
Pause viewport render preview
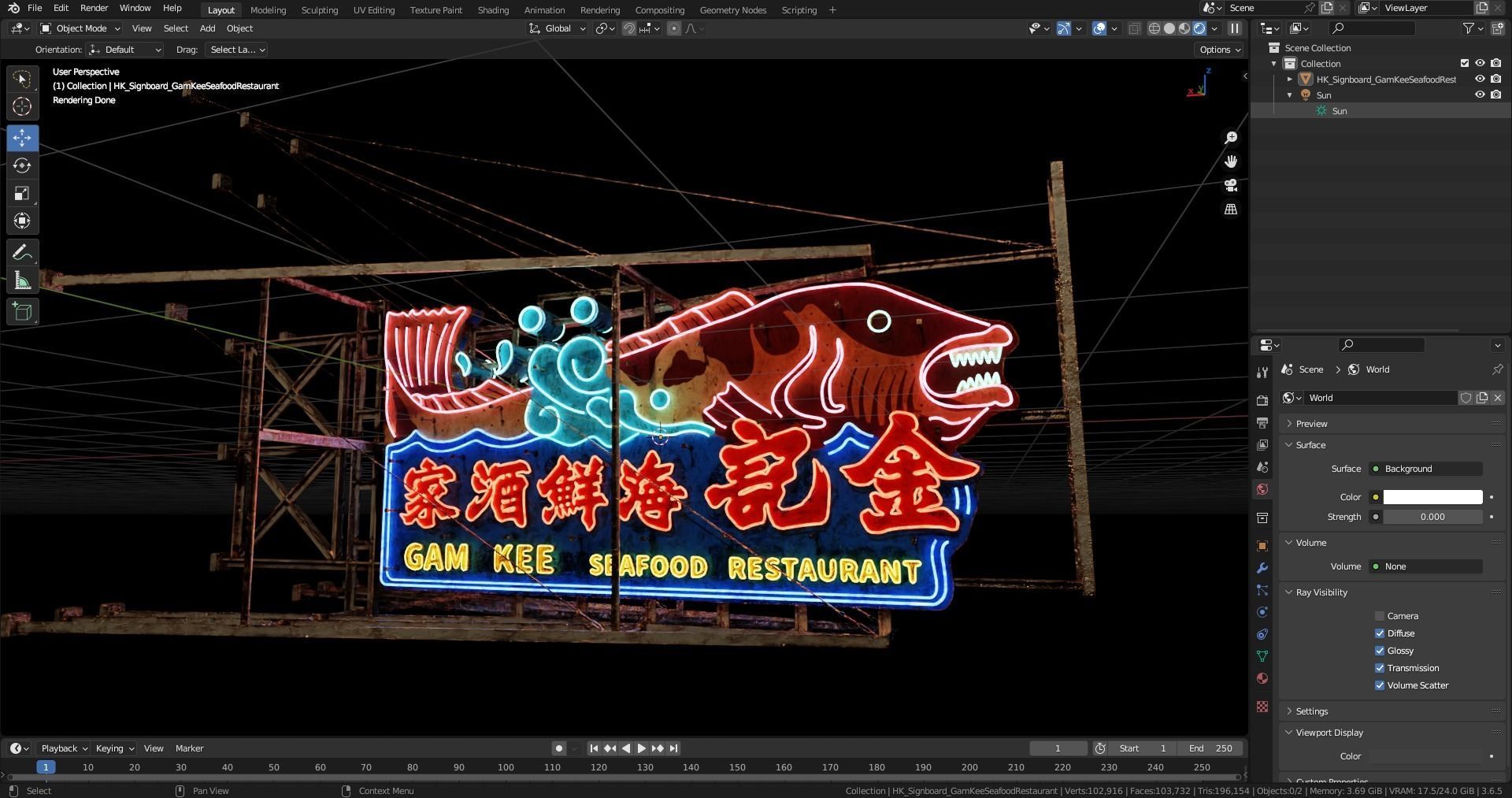pos(1235,28)
